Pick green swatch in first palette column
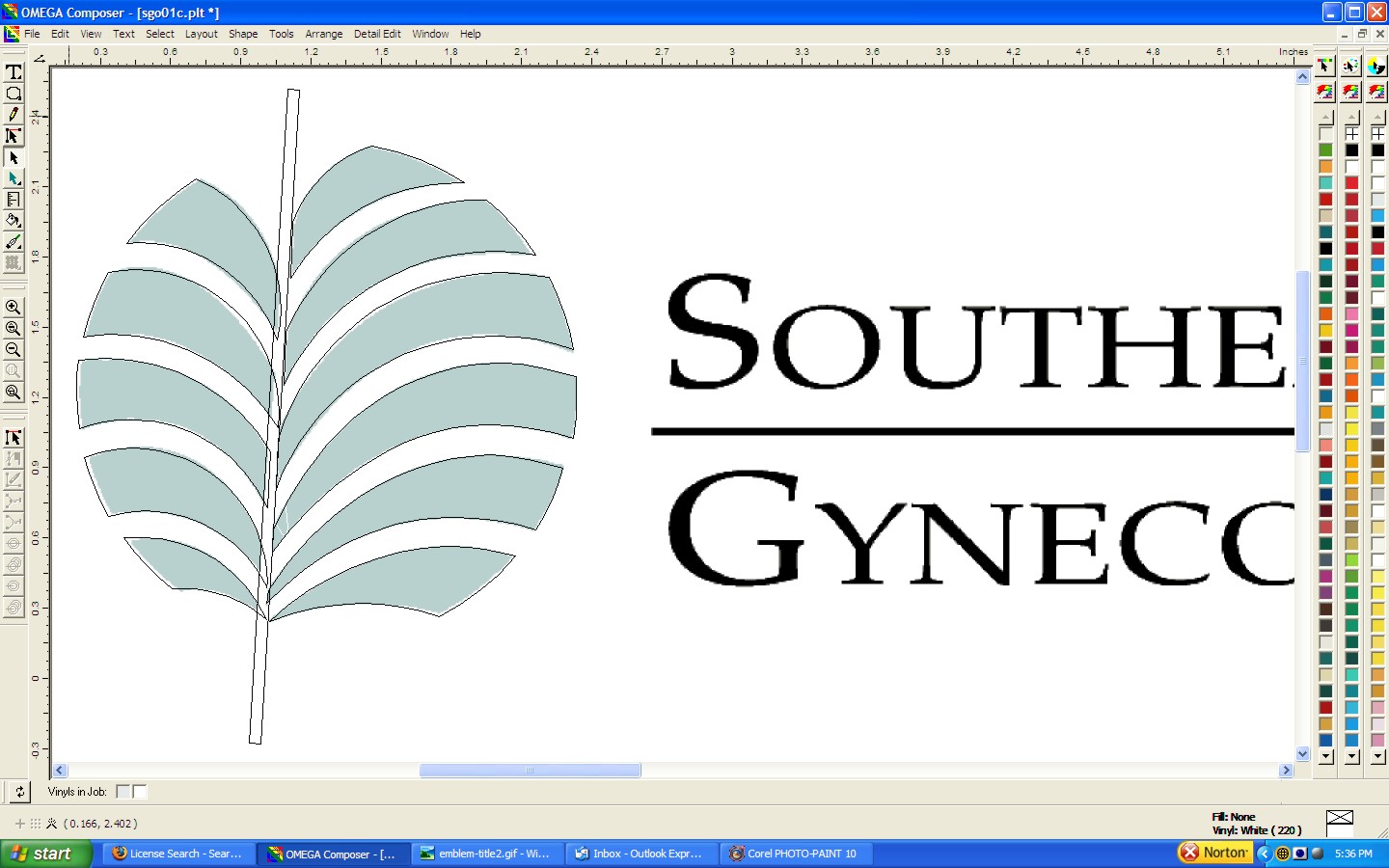 click(x=1325, y=150)
